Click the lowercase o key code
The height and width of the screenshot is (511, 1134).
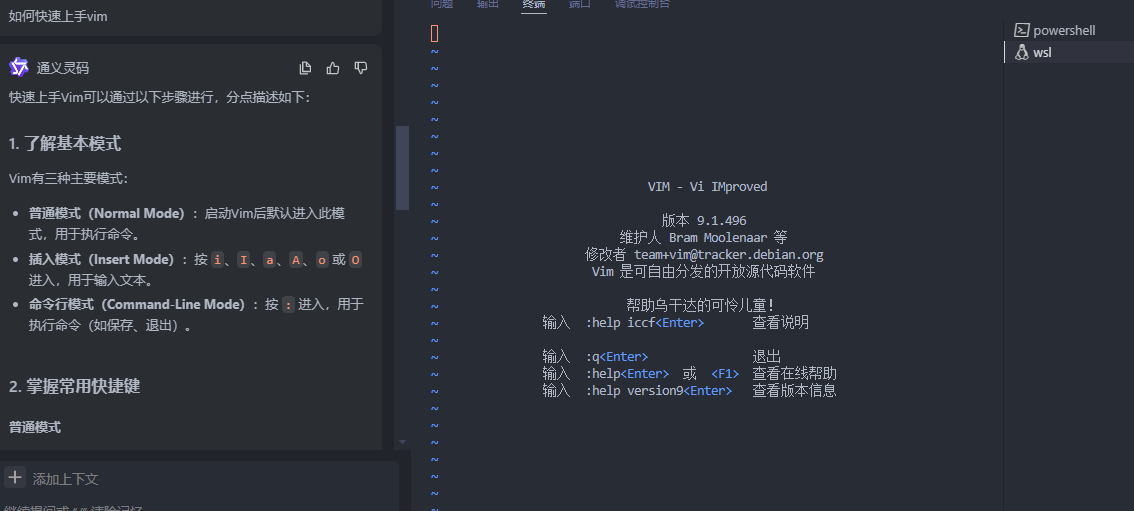pyautogui.click(x=322, y=259)
